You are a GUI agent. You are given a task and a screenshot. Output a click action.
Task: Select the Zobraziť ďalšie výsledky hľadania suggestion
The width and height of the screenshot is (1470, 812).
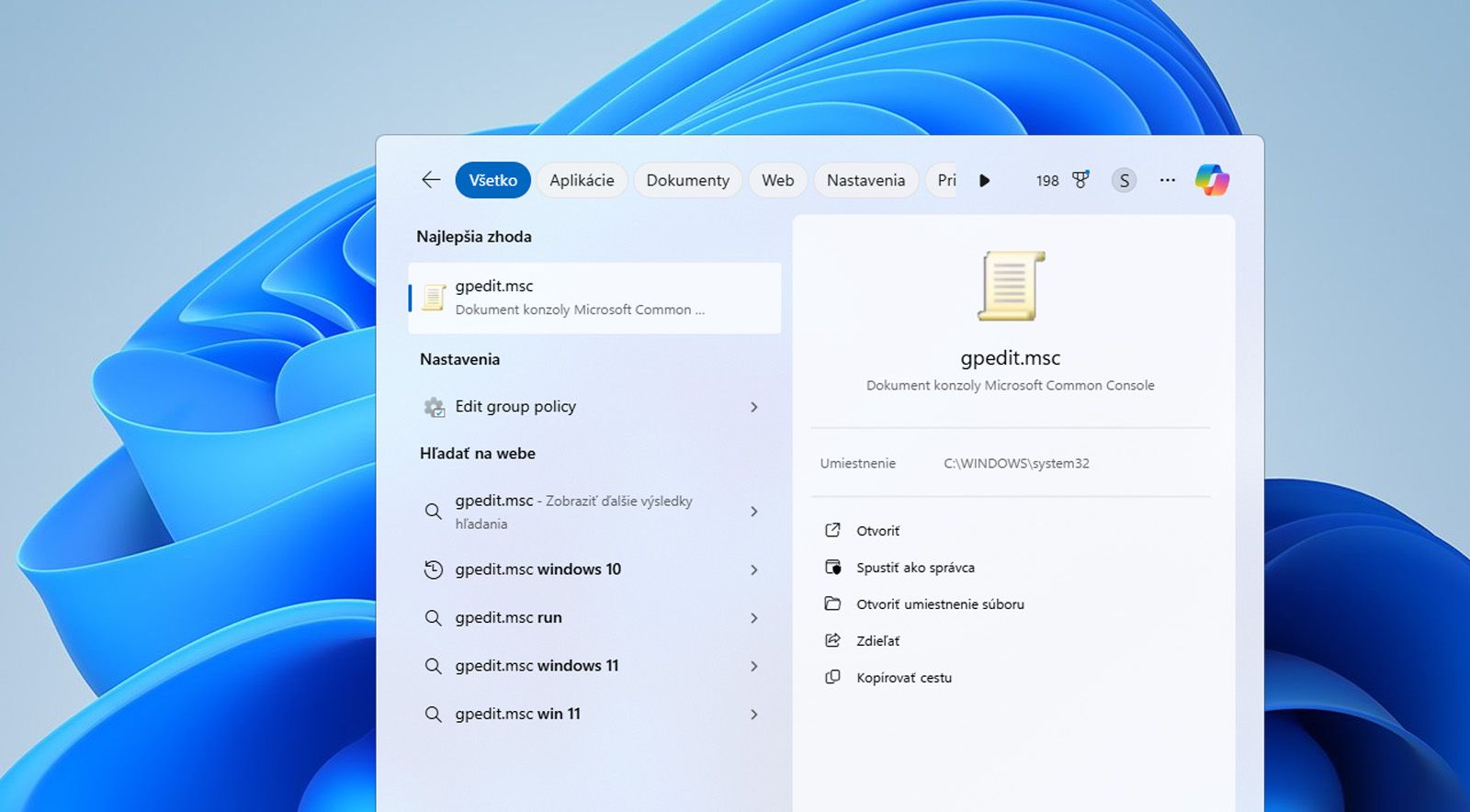coord(594,512)
